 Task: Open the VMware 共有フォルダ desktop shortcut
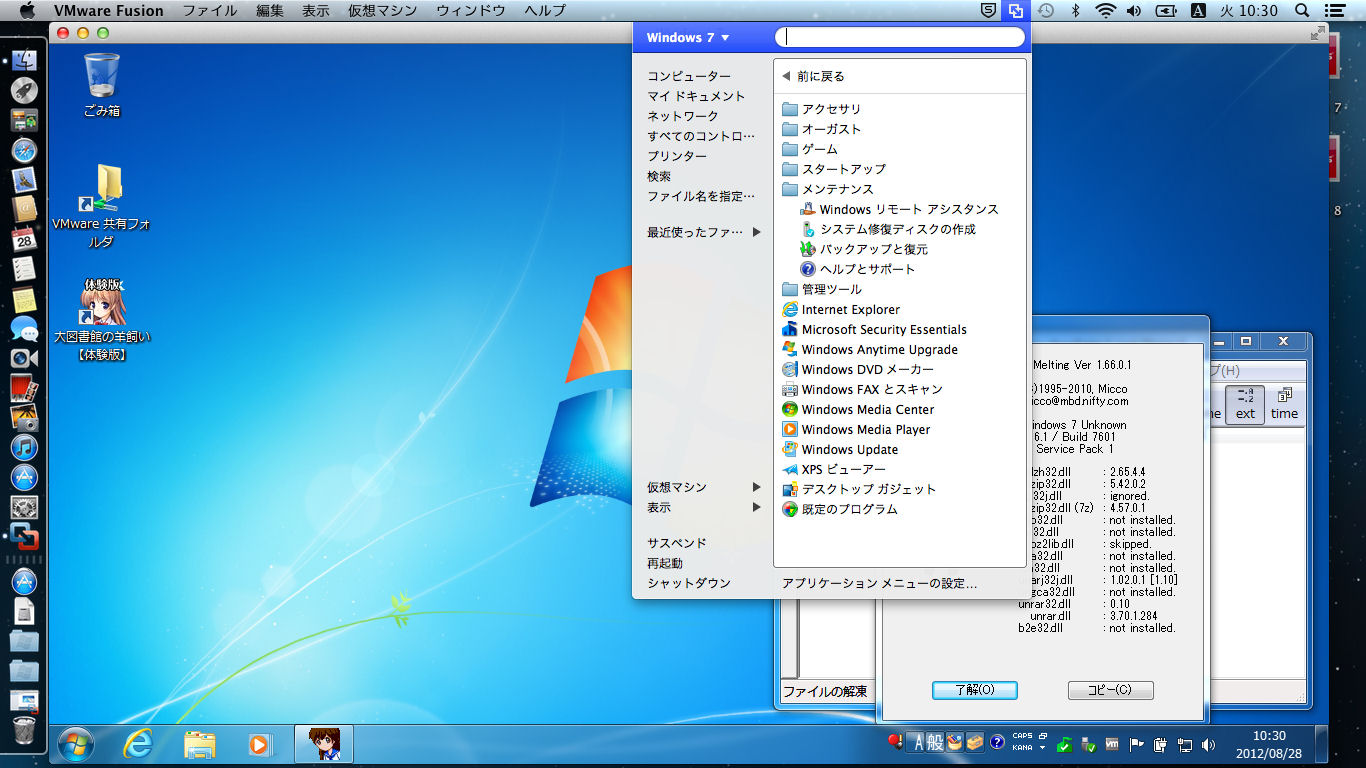[x=102, y=205]
